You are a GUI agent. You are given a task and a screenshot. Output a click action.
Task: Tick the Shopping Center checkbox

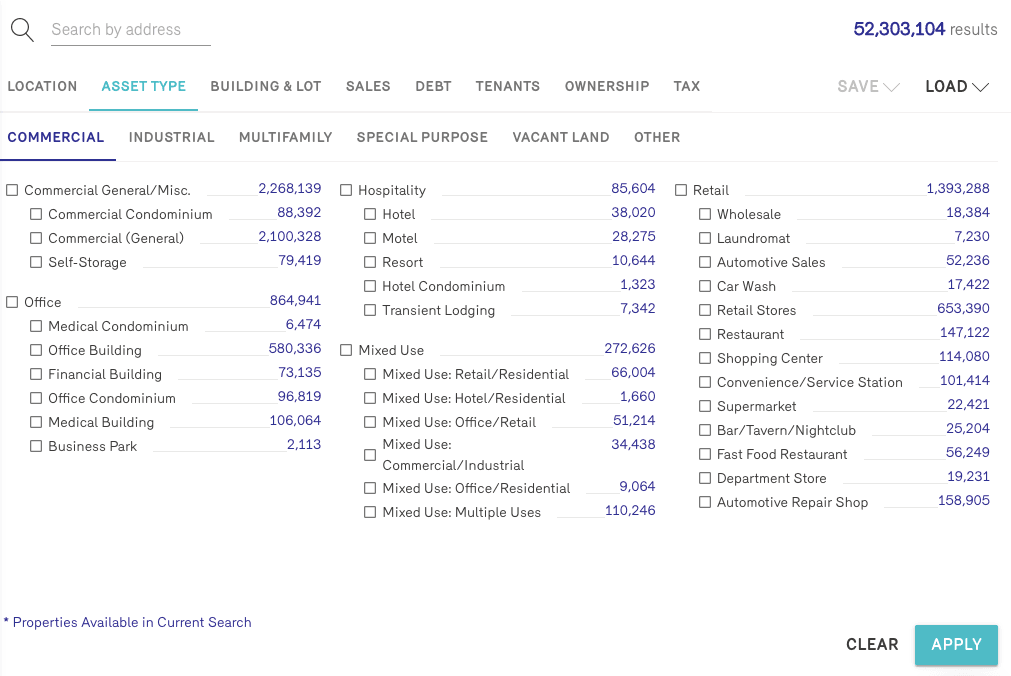pyautogui.click(x=705, y=359)
